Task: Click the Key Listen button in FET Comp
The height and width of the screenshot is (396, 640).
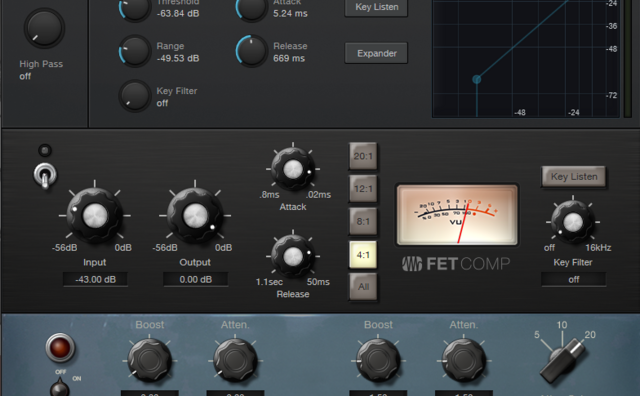Action: coord(573,177)
